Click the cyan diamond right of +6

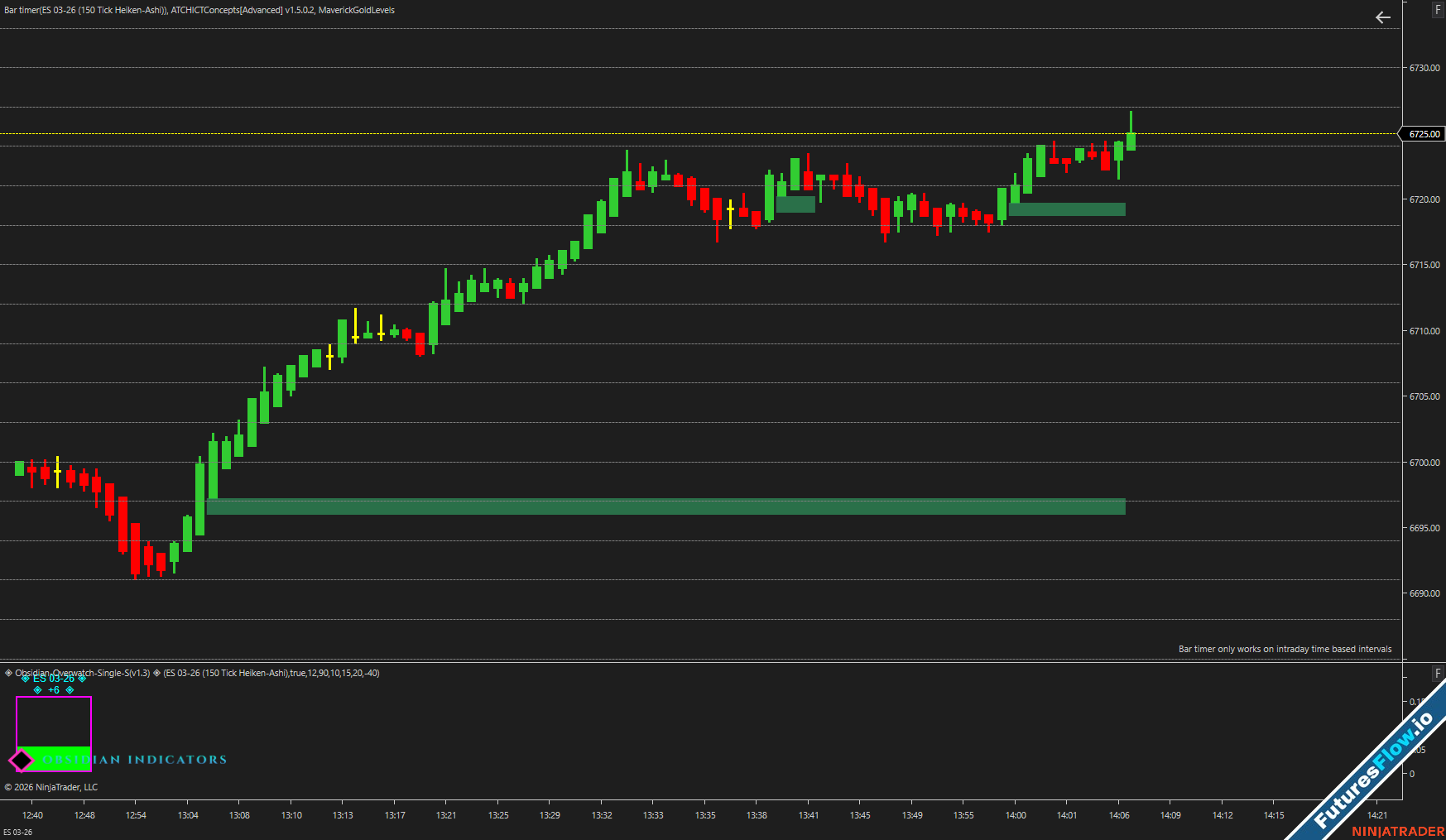click(70, 690)
